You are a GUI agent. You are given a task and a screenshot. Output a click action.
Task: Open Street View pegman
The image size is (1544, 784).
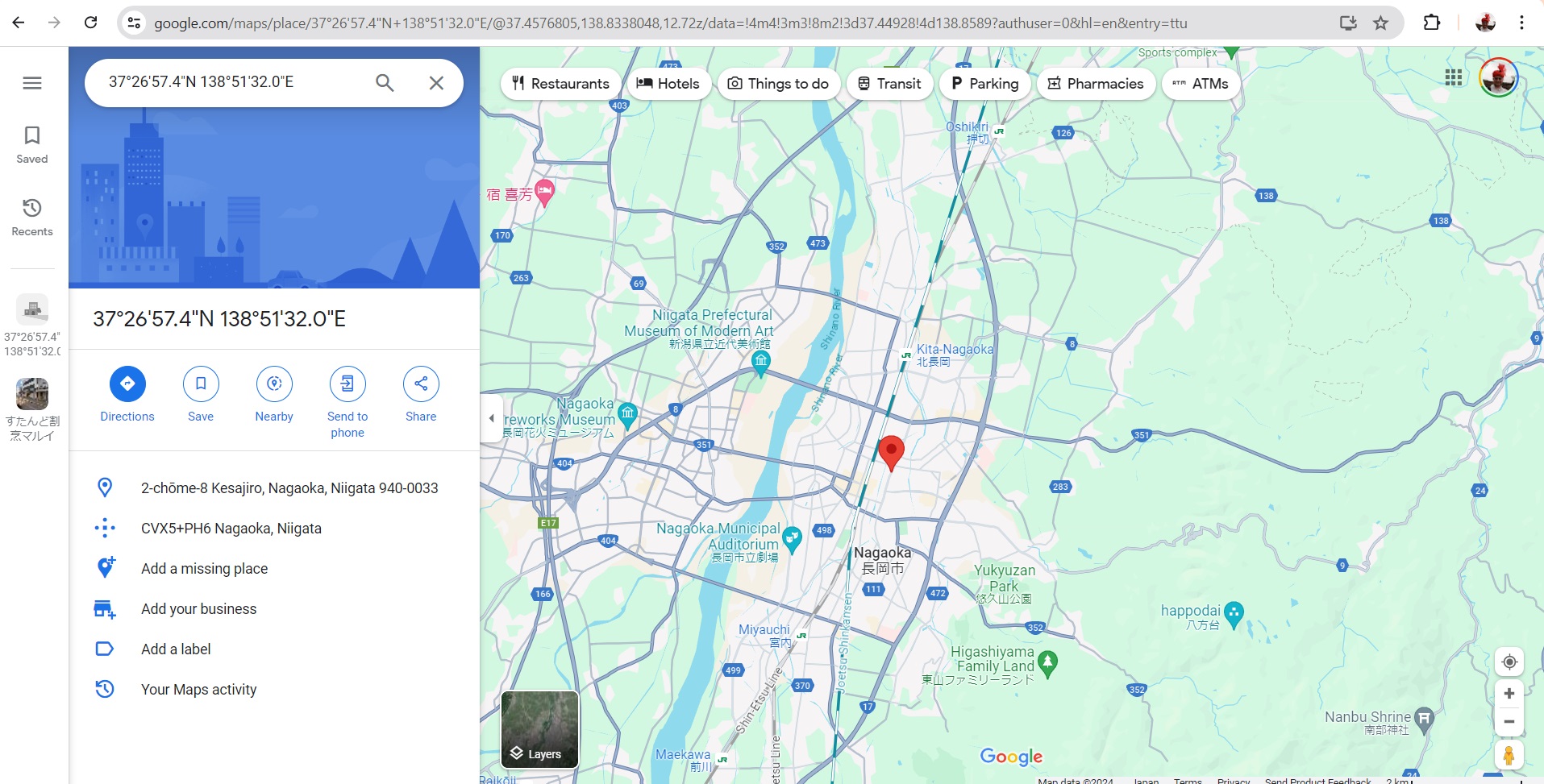[1509, 756]
